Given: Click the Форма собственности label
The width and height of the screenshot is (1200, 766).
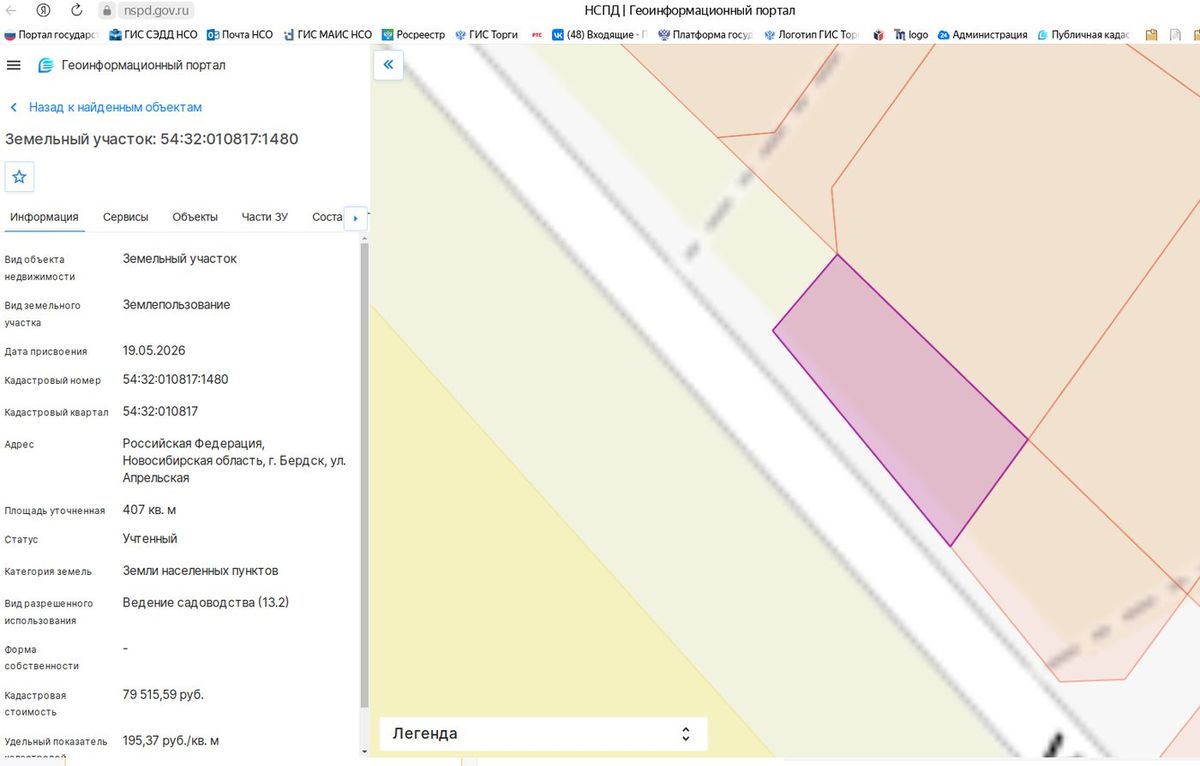Looking at the screenshot, I should click(42, 657).
